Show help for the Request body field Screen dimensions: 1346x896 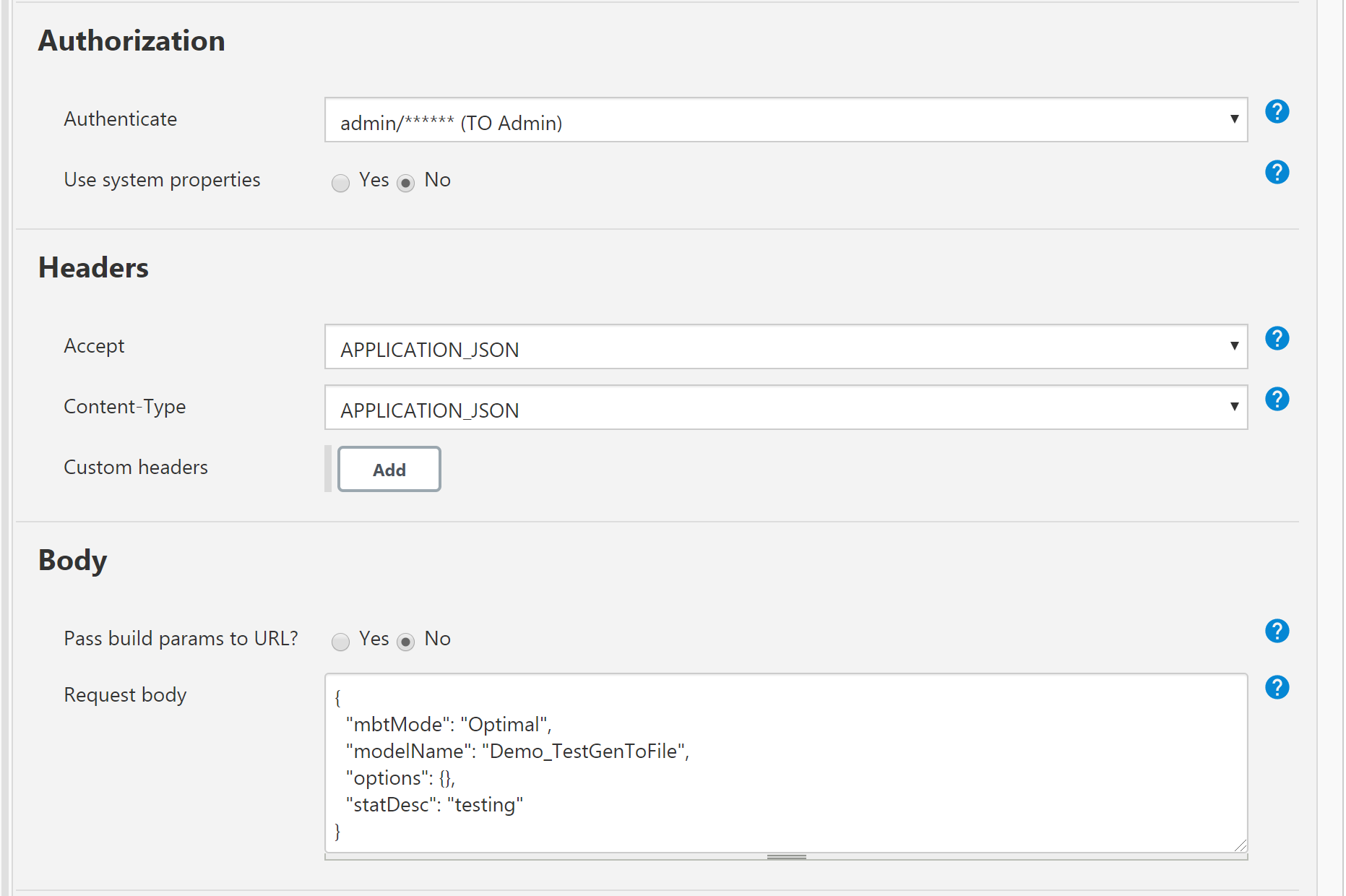1277,688
